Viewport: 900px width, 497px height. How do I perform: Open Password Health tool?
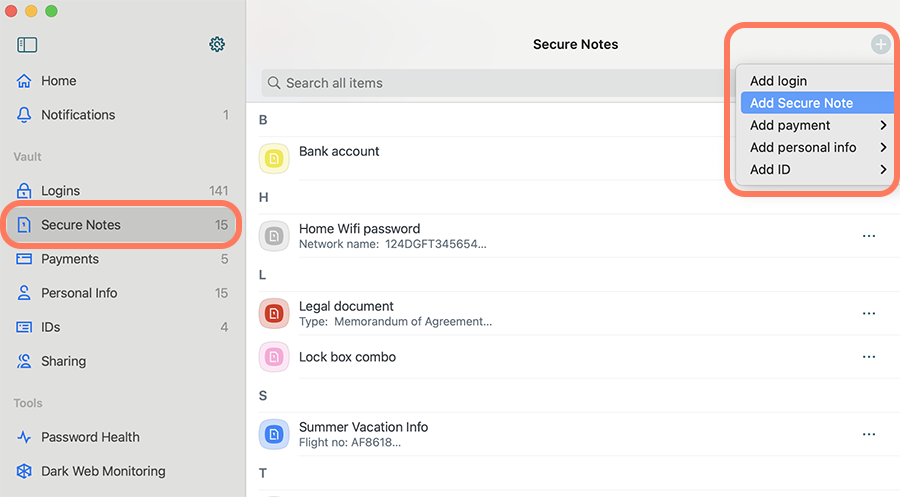pos(79,437)
